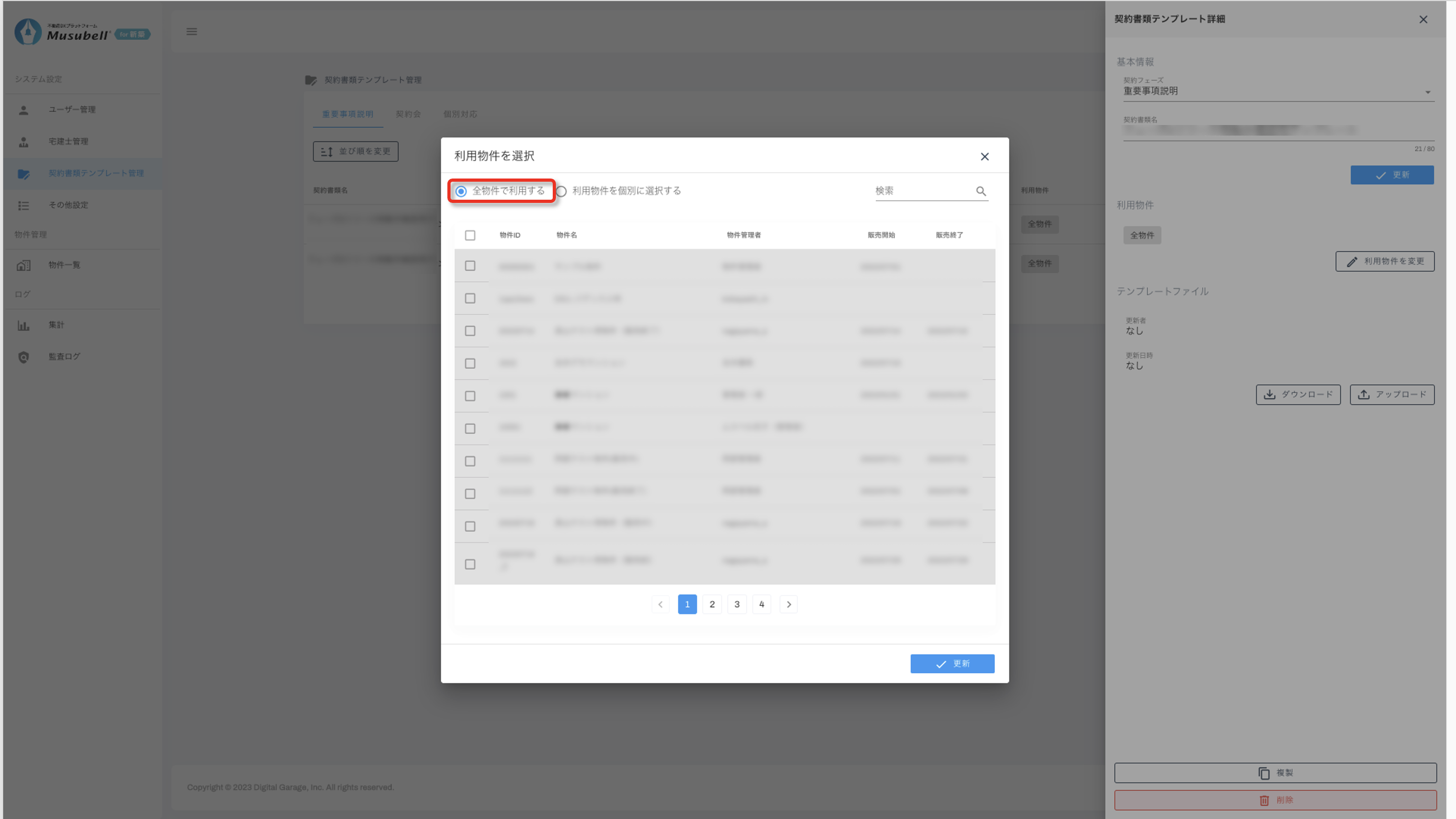1456x819 pixels.
Task: Click the hamburger menu icon
Action: (192, 32)
